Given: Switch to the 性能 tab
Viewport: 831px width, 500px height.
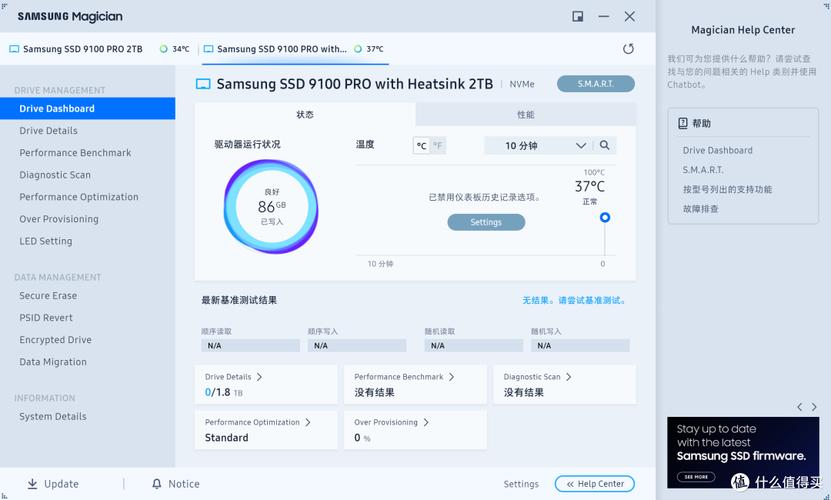Looking at the screenshot, I should 525,115.
